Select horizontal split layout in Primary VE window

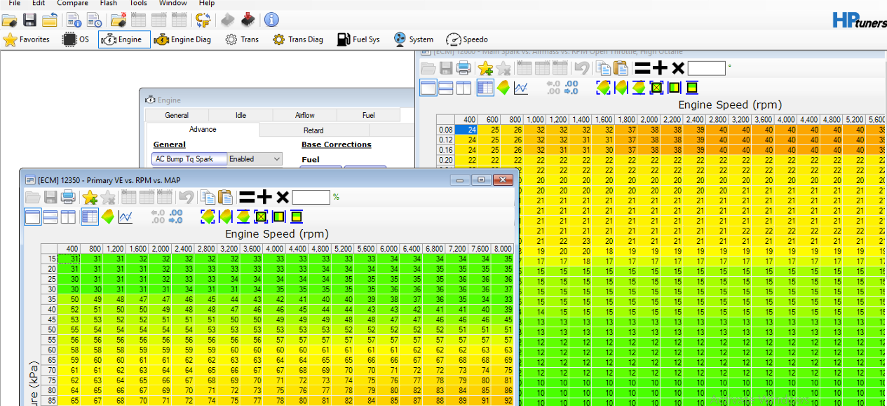[x=51, y=217]
